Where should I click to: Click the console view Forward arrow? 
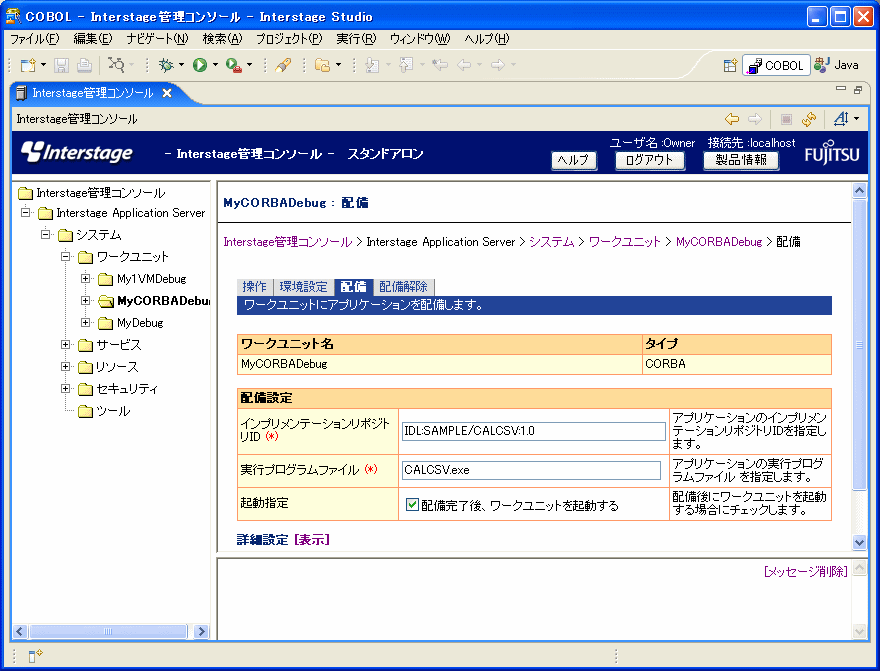click(x=755, y=119)
